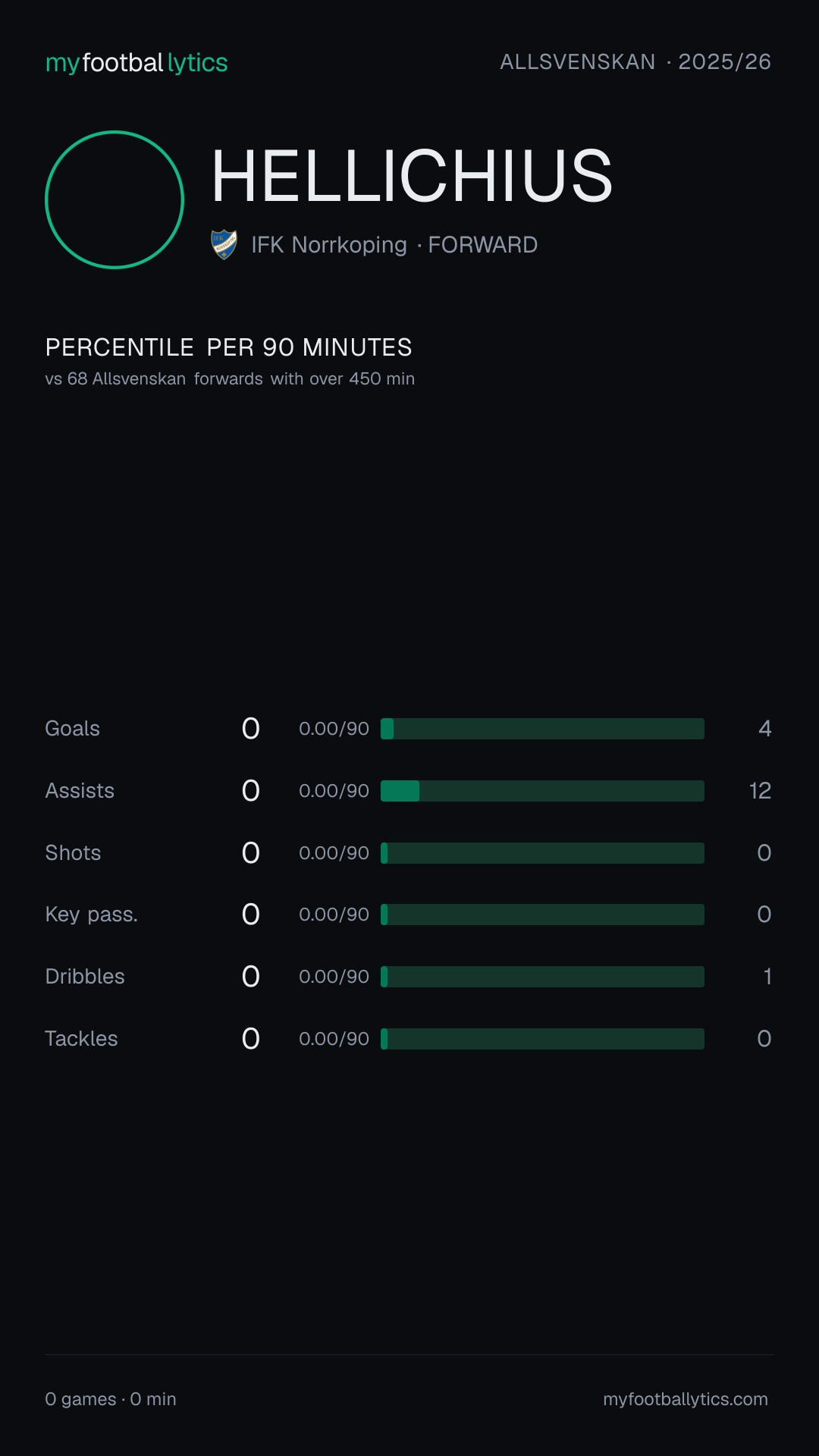Select the Assists percentile value 12
Screen dimensions: 819x1456
760,791
